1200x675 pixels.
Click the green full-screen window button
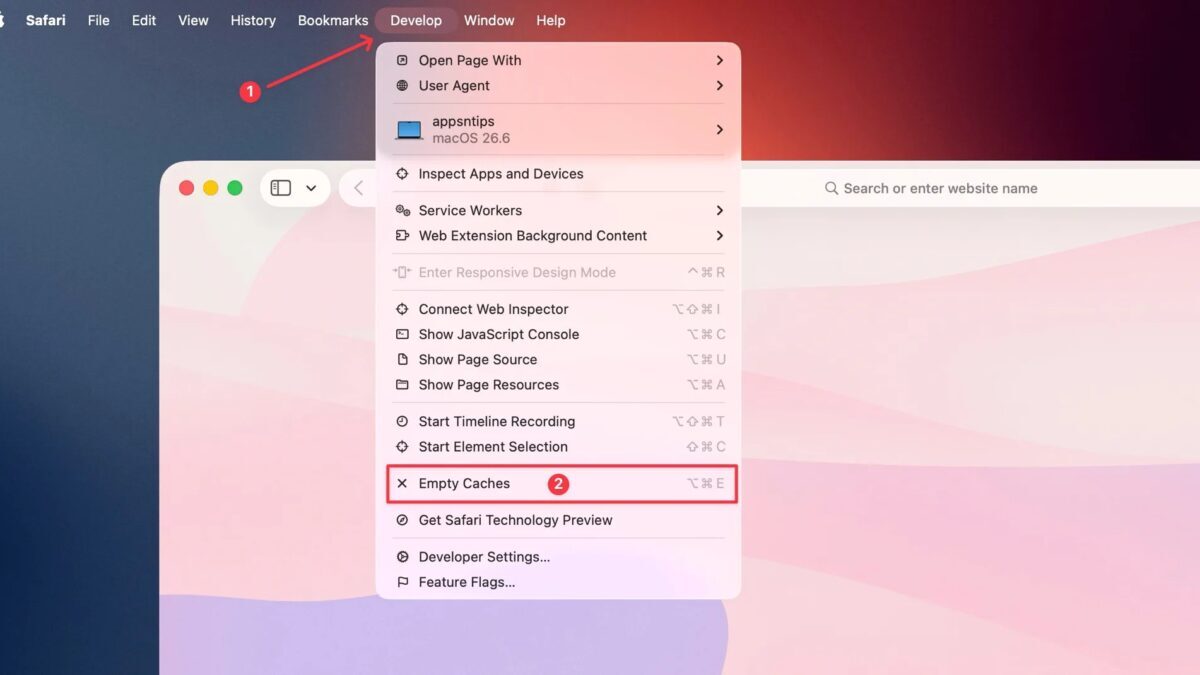(235, 188)
